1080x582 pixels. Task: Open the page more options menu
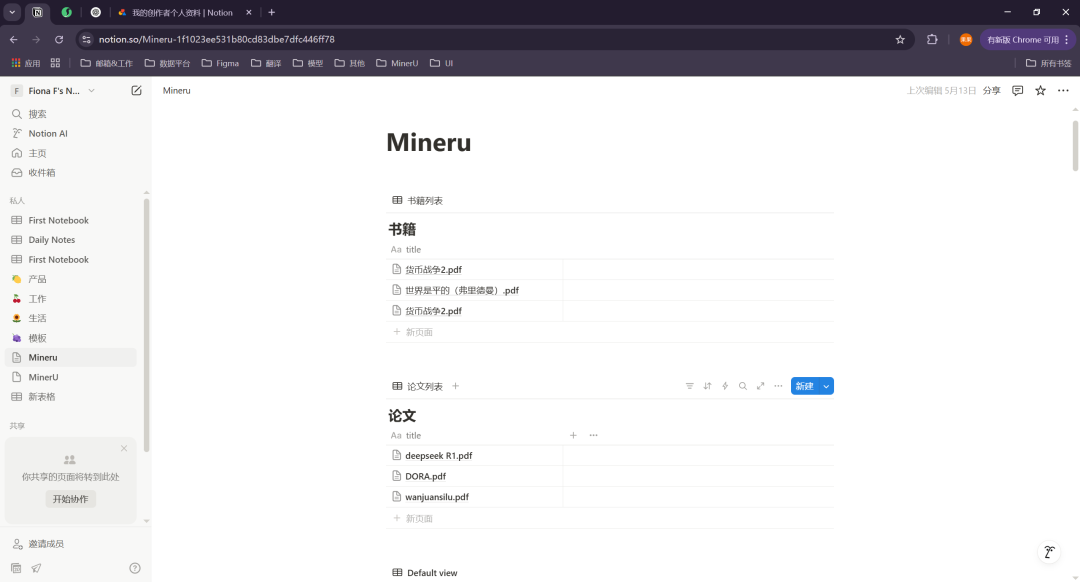tap(1063, 90)
